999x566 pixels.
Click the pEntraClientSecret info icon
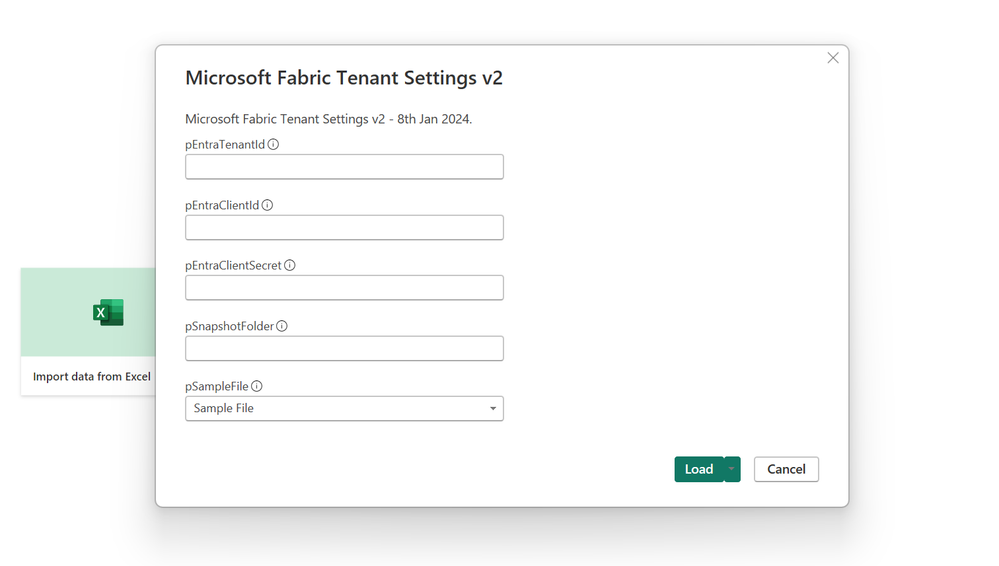pyautogui.click(x=290, y=265)
